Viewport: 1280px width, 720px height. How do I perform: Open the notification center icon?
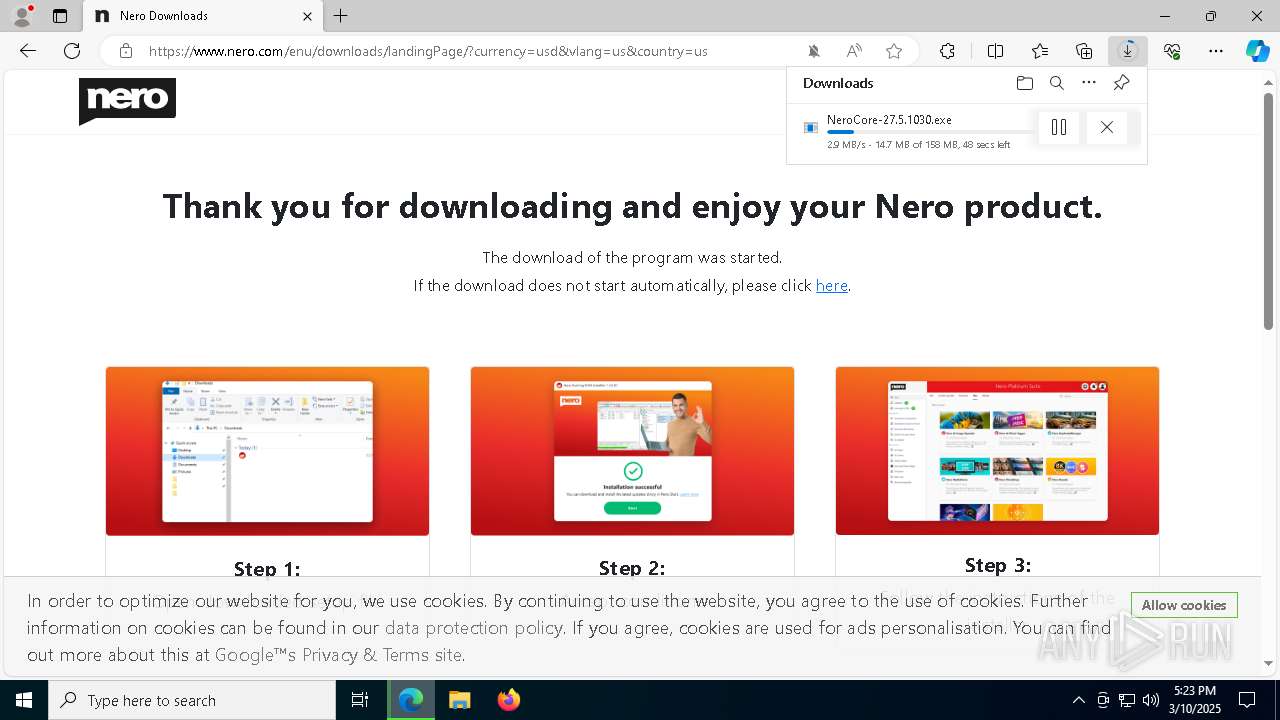click(x=1247, y=700)
